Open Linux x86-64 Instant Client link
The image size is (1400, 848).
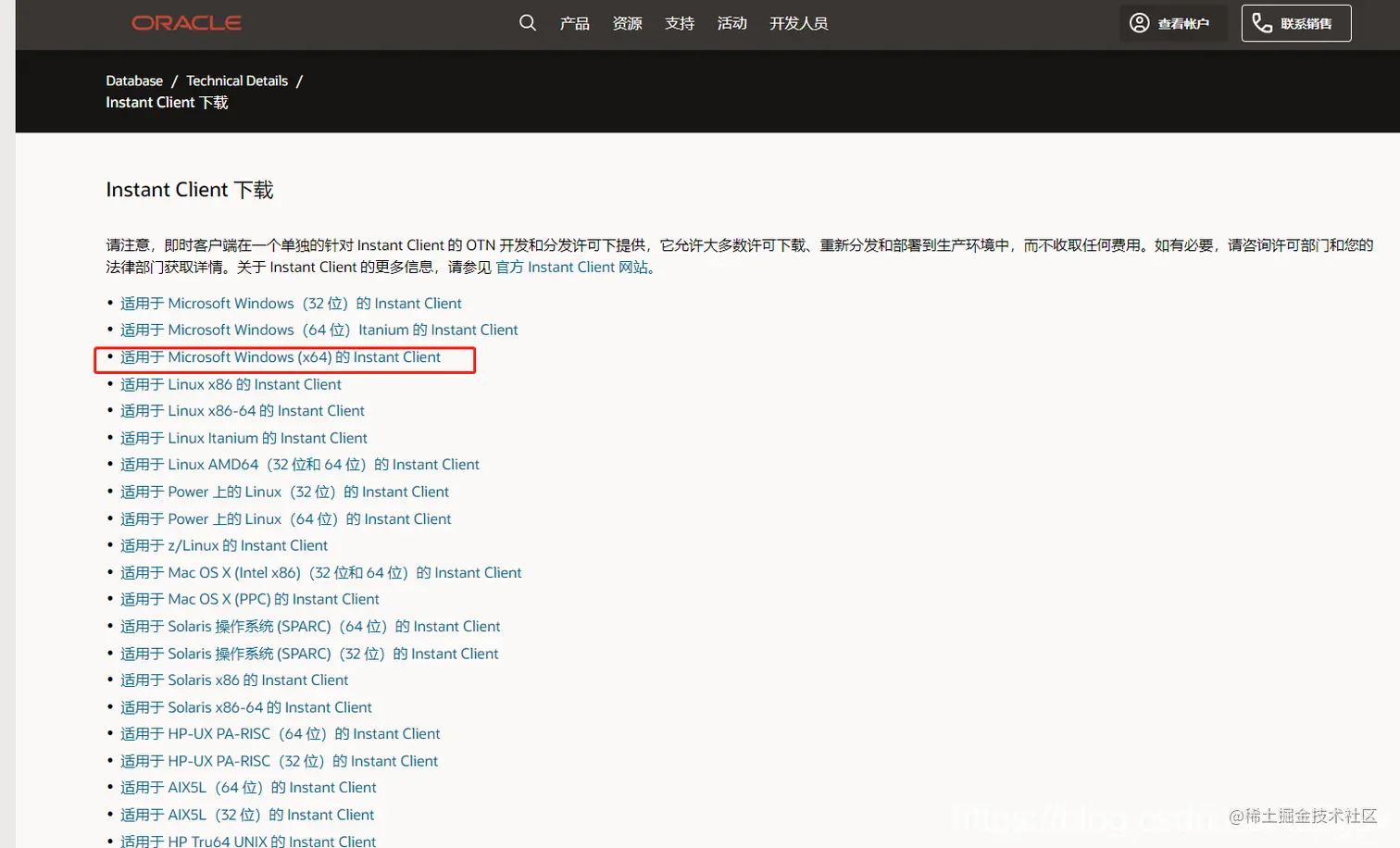coord(243,410)
